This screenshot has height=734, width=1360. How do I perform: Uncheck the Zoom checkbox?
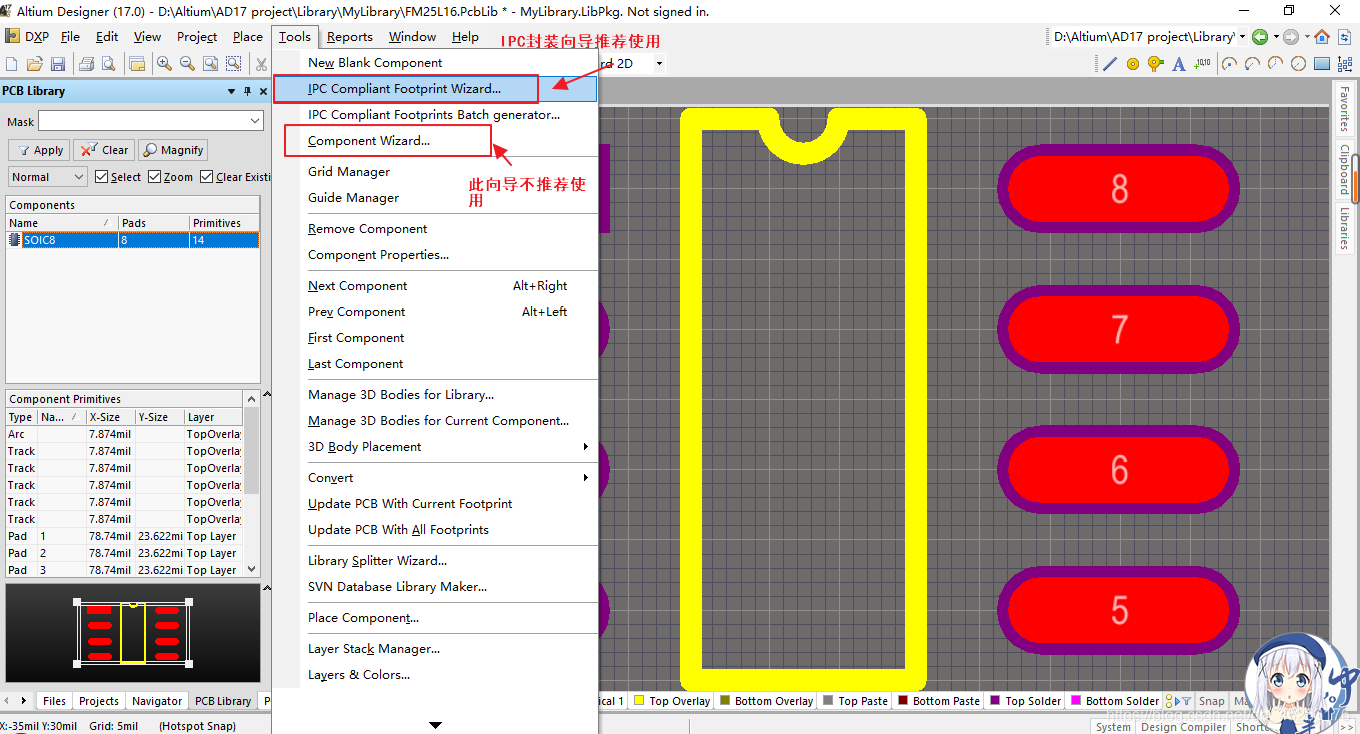pos(155,177)
